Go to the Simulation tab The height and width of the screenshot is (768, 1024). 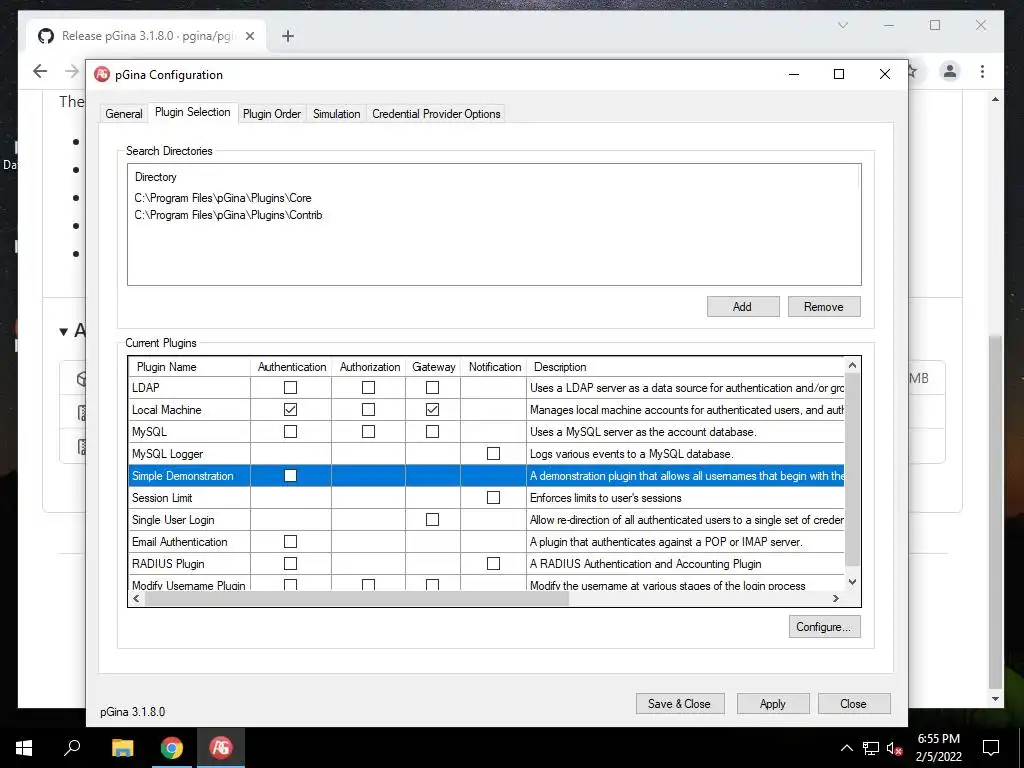pos(336,114)
